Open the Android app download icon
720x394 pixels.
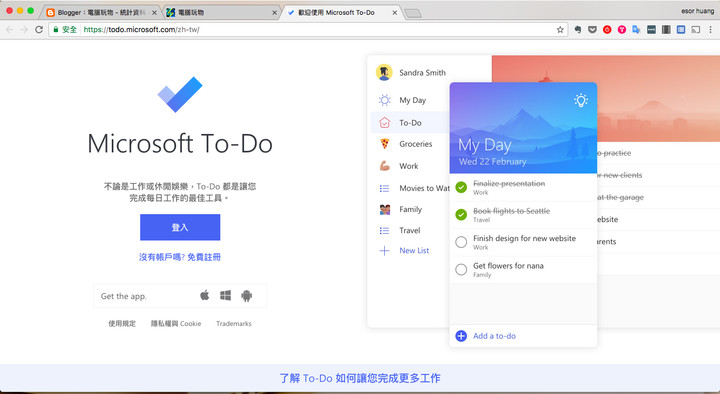pos(247,296)
